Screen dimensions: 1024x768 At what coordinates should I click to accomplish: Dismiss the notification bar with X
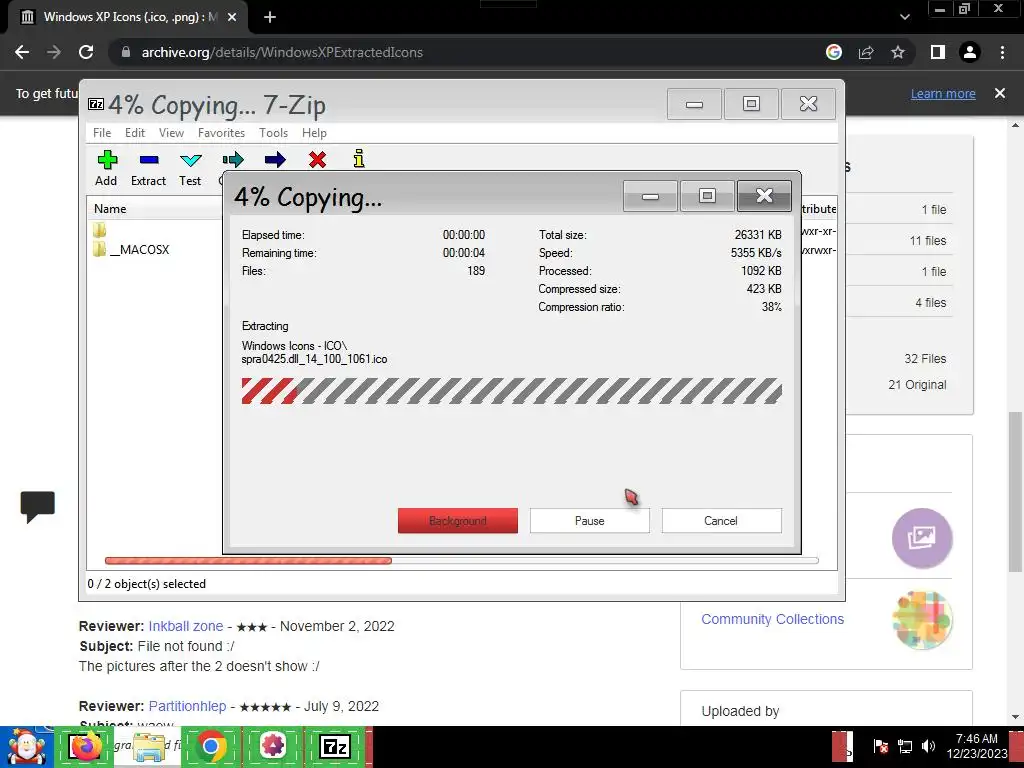tap(1000, 93)
